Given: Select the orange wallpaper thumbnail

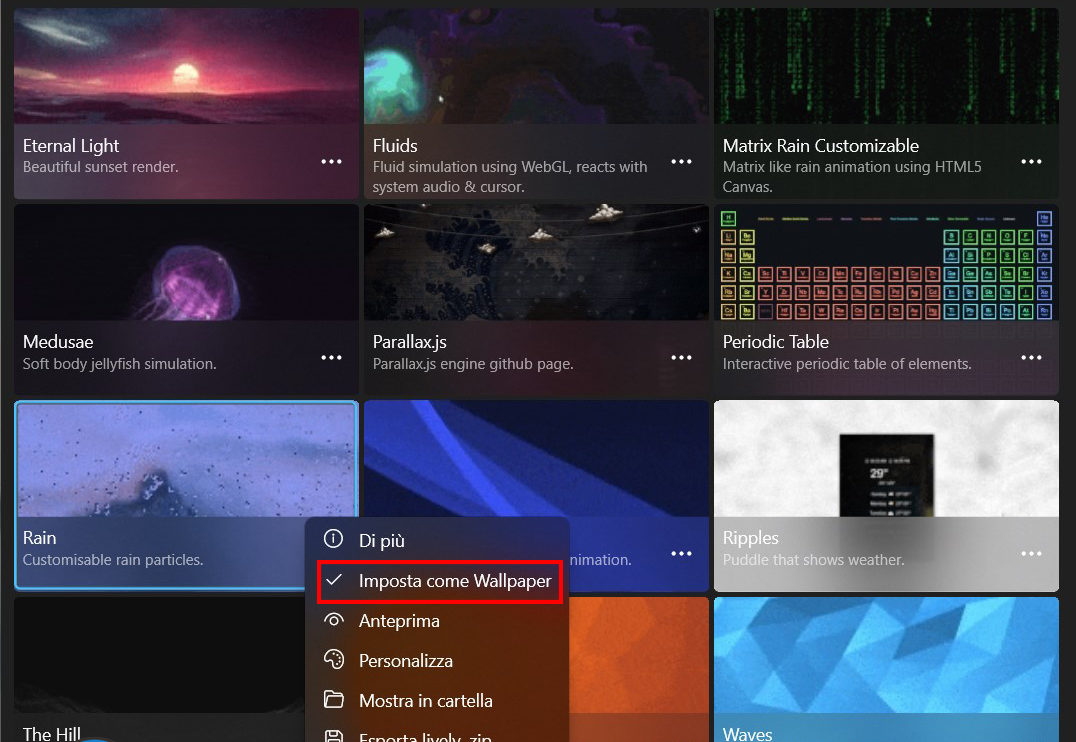Looking at the screenshot, I should (x=638, y=656).
